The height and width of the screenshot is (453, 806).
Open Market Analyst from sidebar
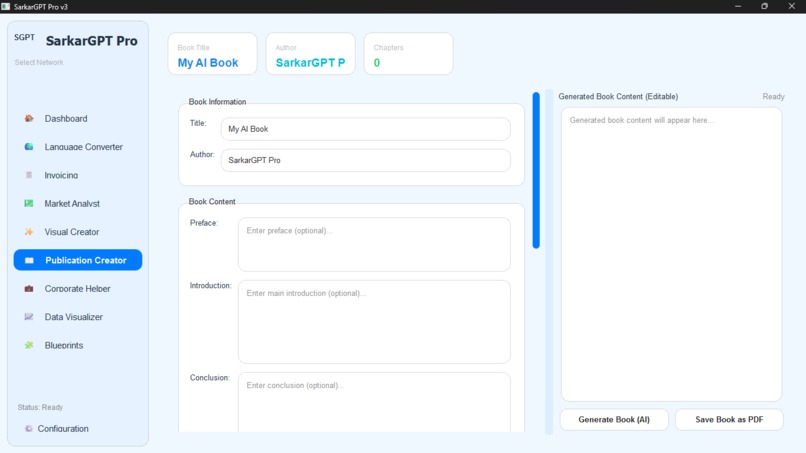[78, 204]
